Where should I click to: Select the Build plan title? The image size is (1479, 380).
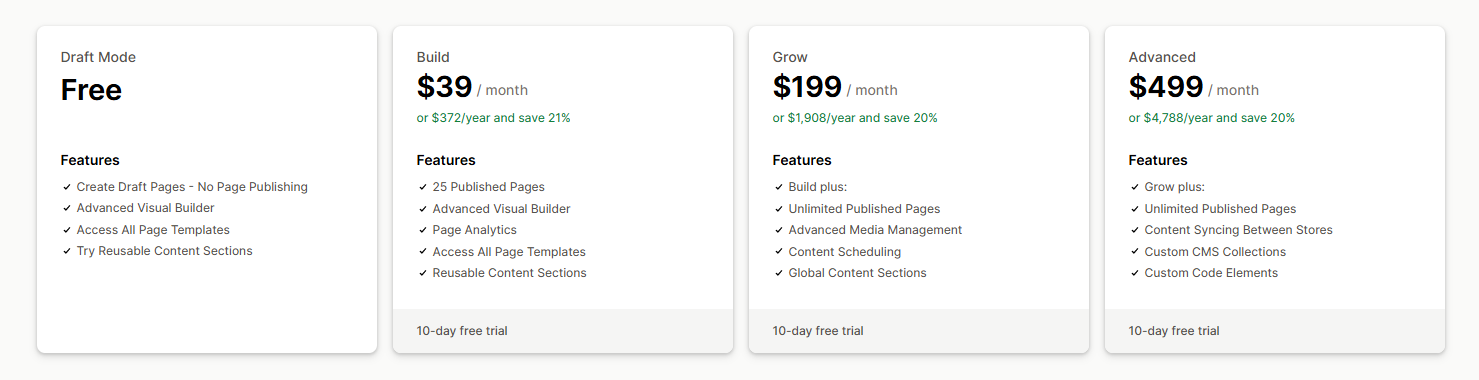[433, 57]
